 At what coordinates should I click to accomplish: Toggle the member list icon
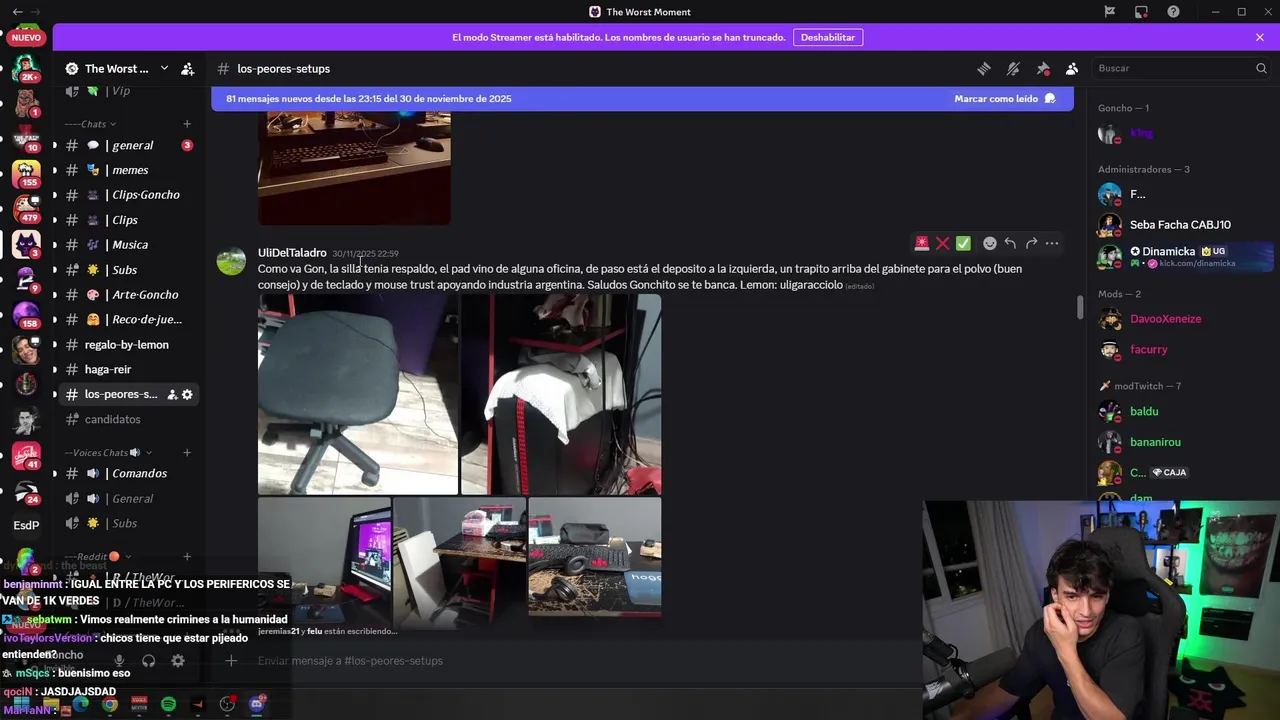[x=1072, y=69]
